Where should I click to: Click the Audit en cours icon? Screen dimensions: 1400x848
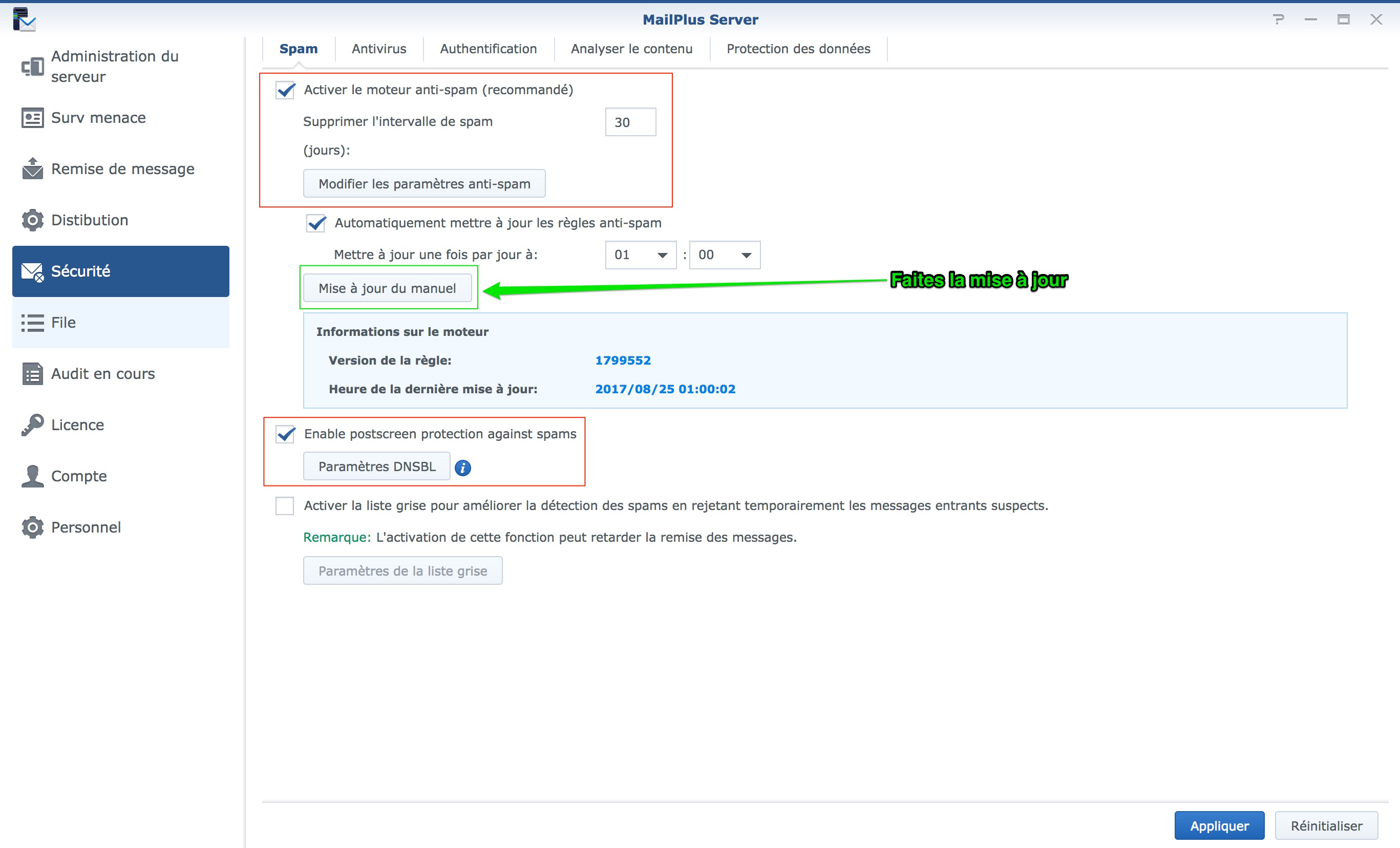click(32, 374)
